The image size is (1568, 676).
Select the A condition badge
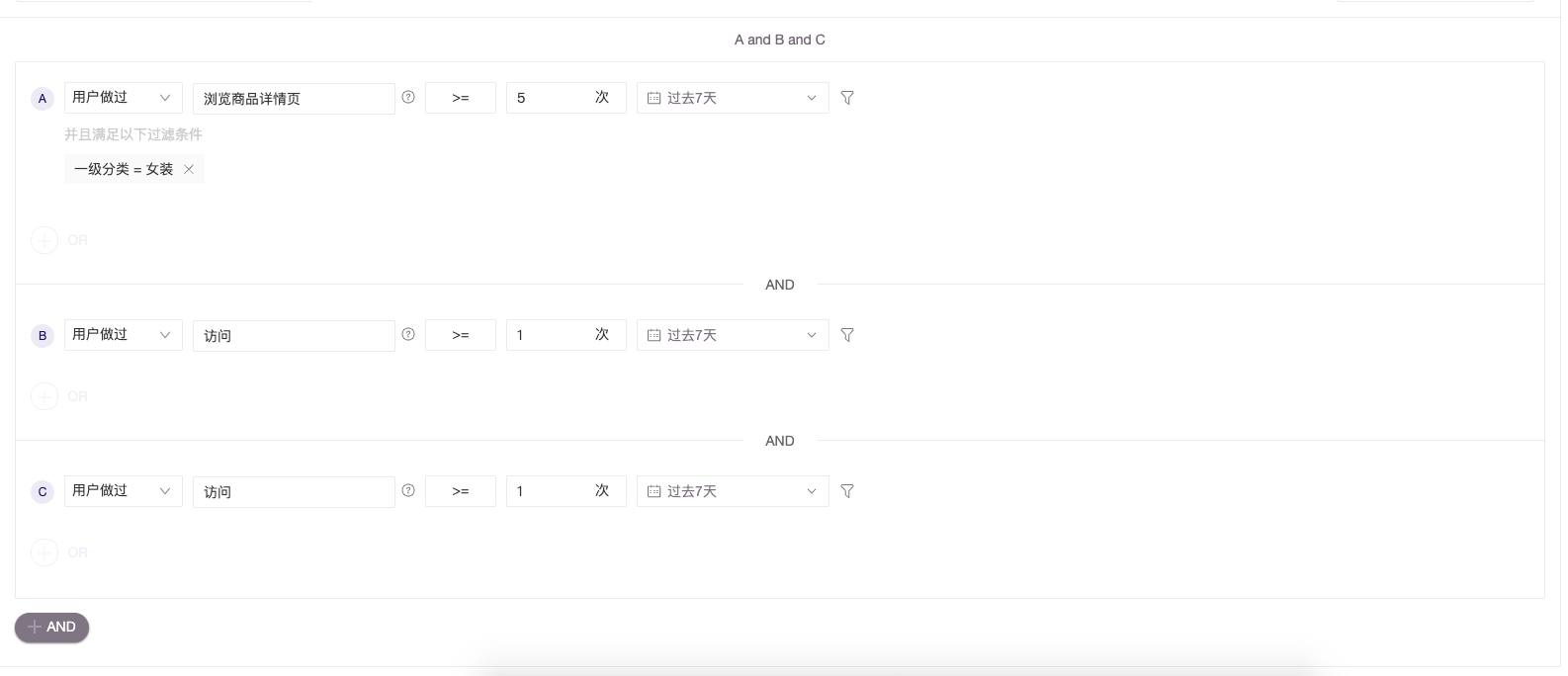coord(43,99)
